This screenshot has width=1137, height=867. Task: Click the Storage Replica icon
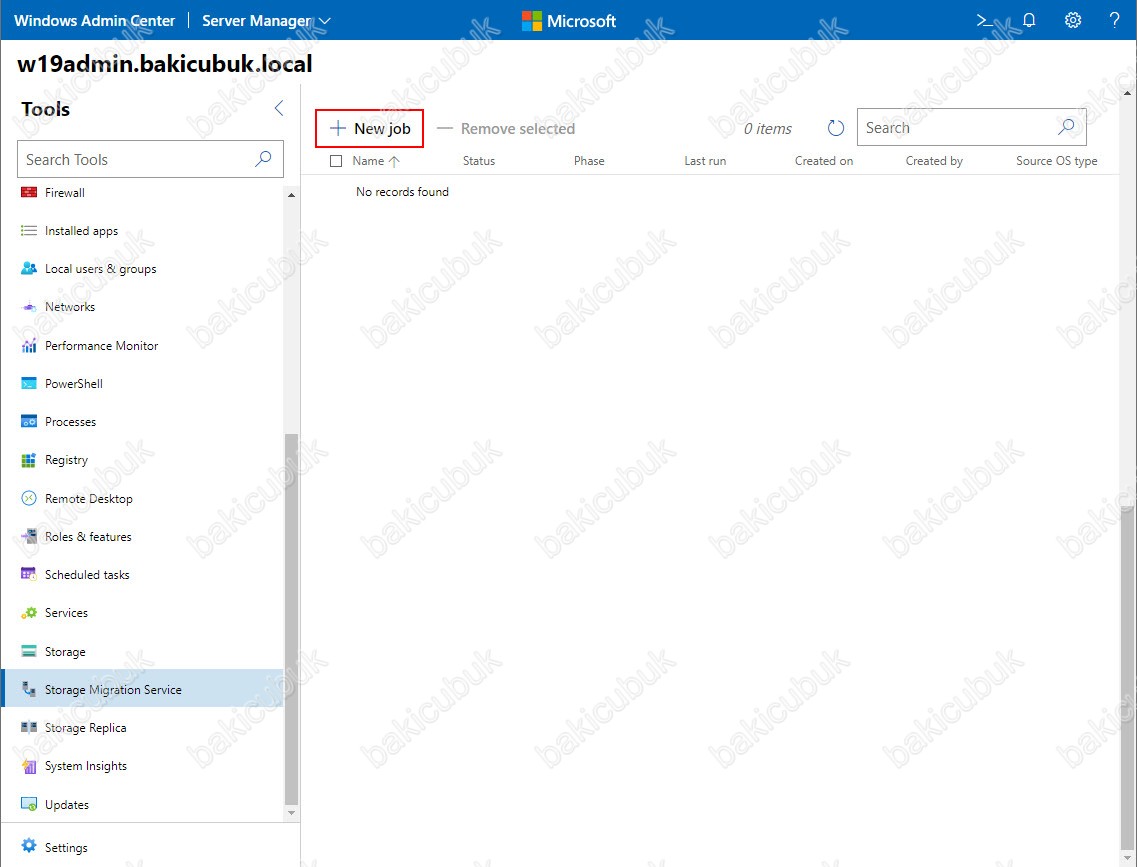coord(29,727)
